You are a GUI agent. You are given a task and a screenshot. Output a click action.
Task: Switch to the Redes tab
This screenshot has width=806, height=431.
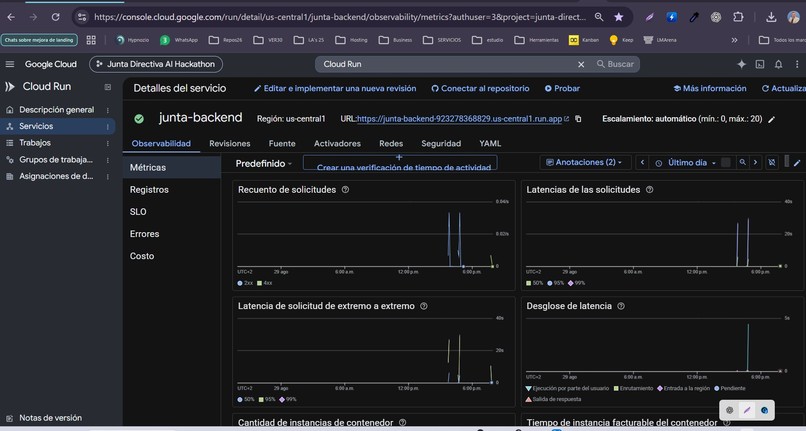click(391, 143)
